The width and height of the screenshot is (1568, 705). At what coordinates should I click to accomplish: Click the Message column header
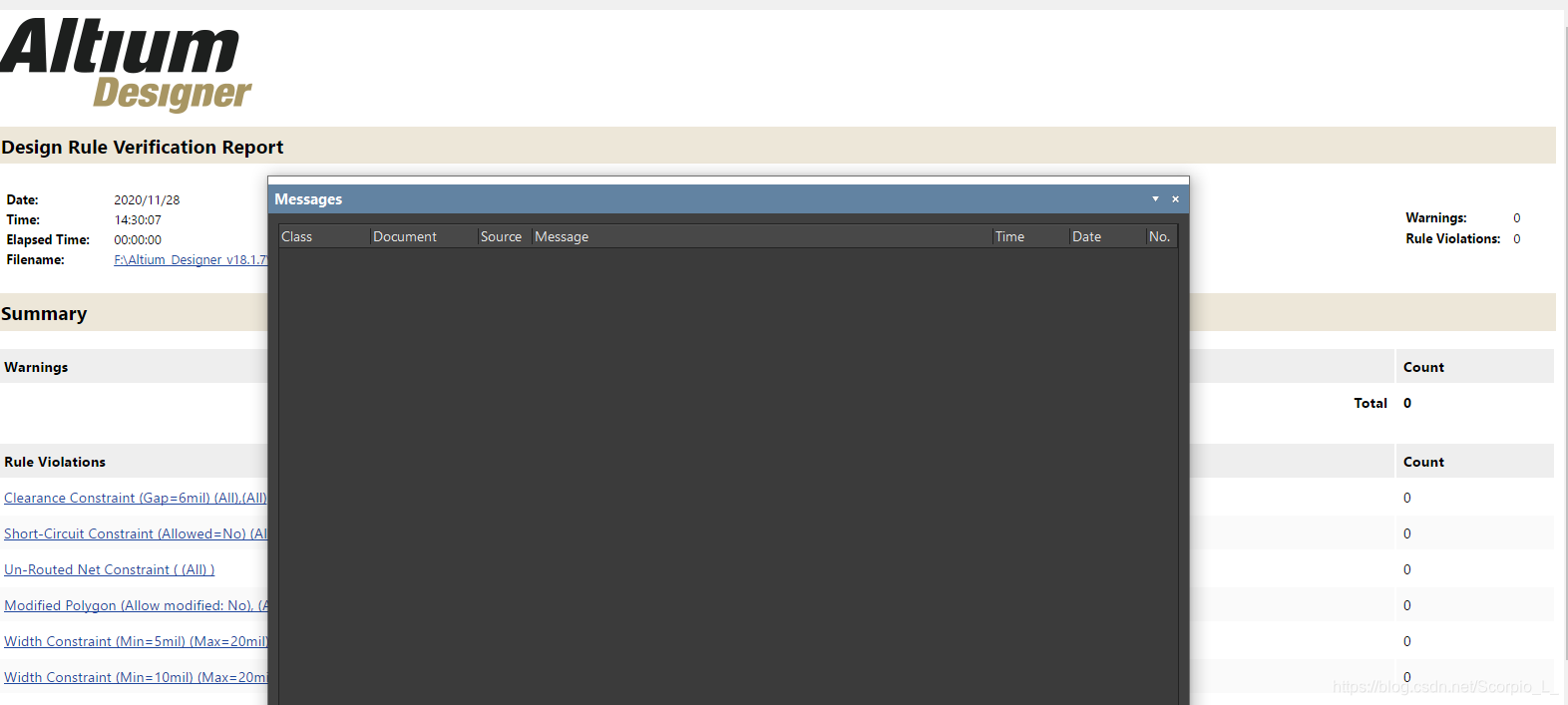point(762,236)
